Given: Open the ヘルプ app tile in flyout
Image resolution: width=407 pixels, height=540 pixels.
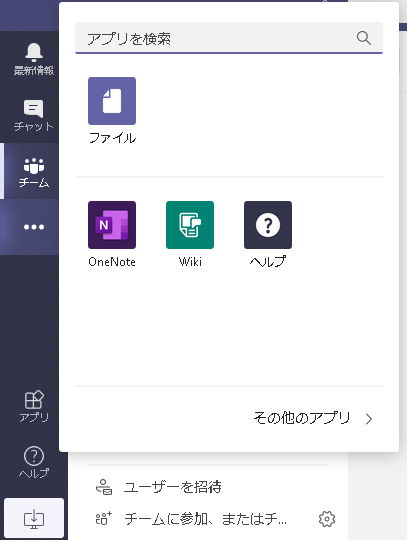Looking at the screenshot, I should click(x=268, y=235).
